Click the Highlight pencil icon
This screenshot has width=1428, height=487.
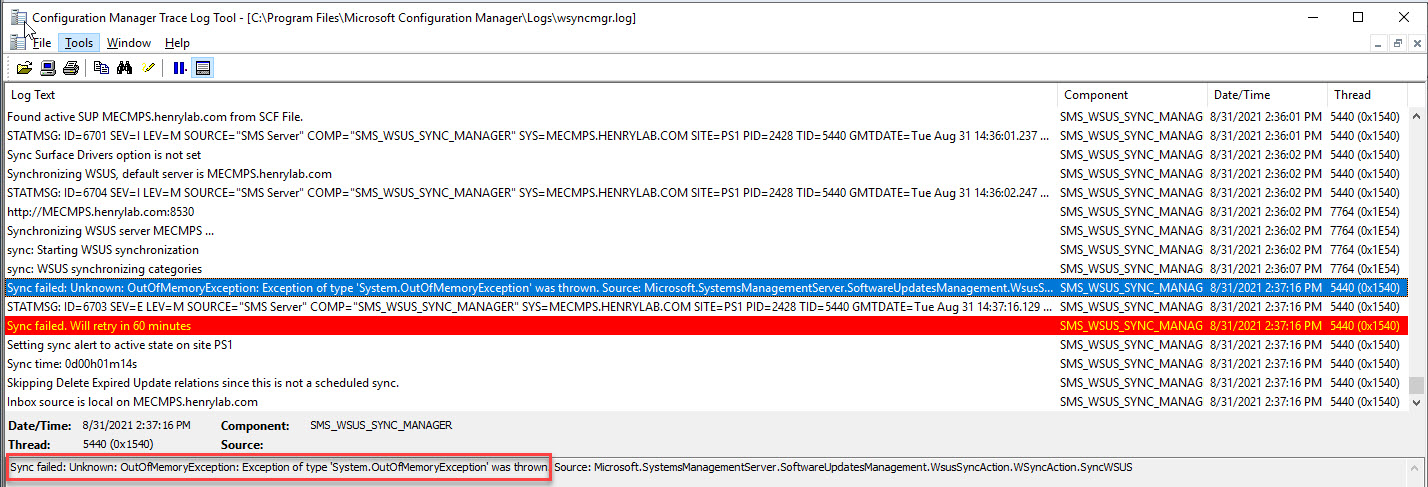click(148, 68)
